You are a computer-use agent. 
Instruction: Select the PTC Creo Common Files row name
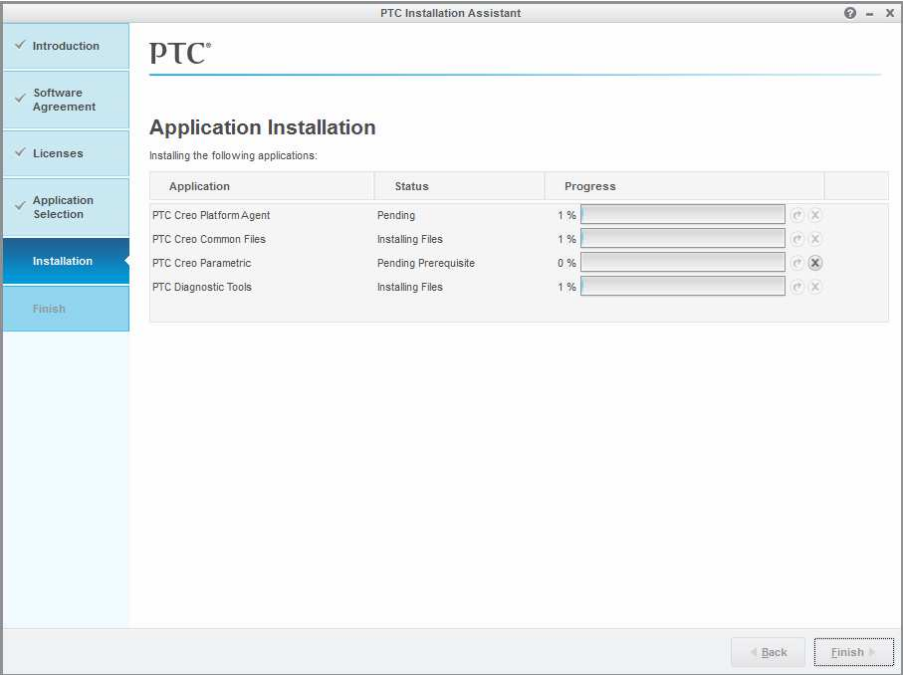pyautogui.click(x=209, y=239)
